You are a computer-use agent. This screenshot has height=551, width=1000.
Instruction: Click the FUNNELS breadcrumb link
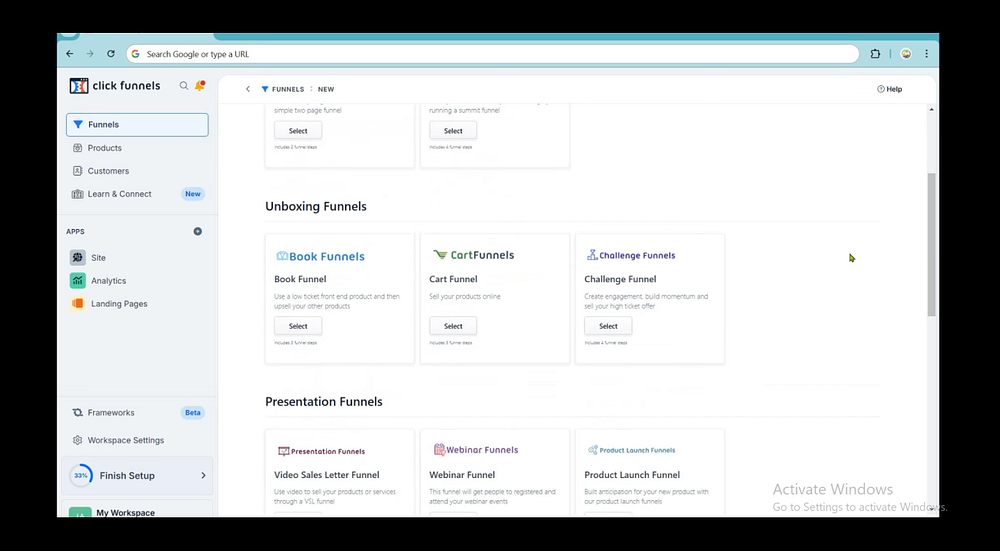288,89
